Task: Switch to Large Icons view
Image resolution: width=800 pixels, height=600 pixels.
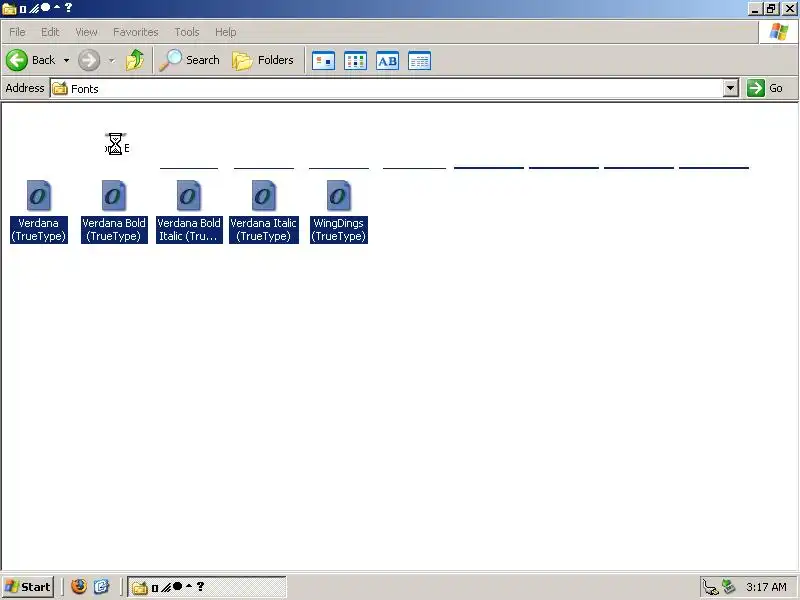Action: coord(323,61)
